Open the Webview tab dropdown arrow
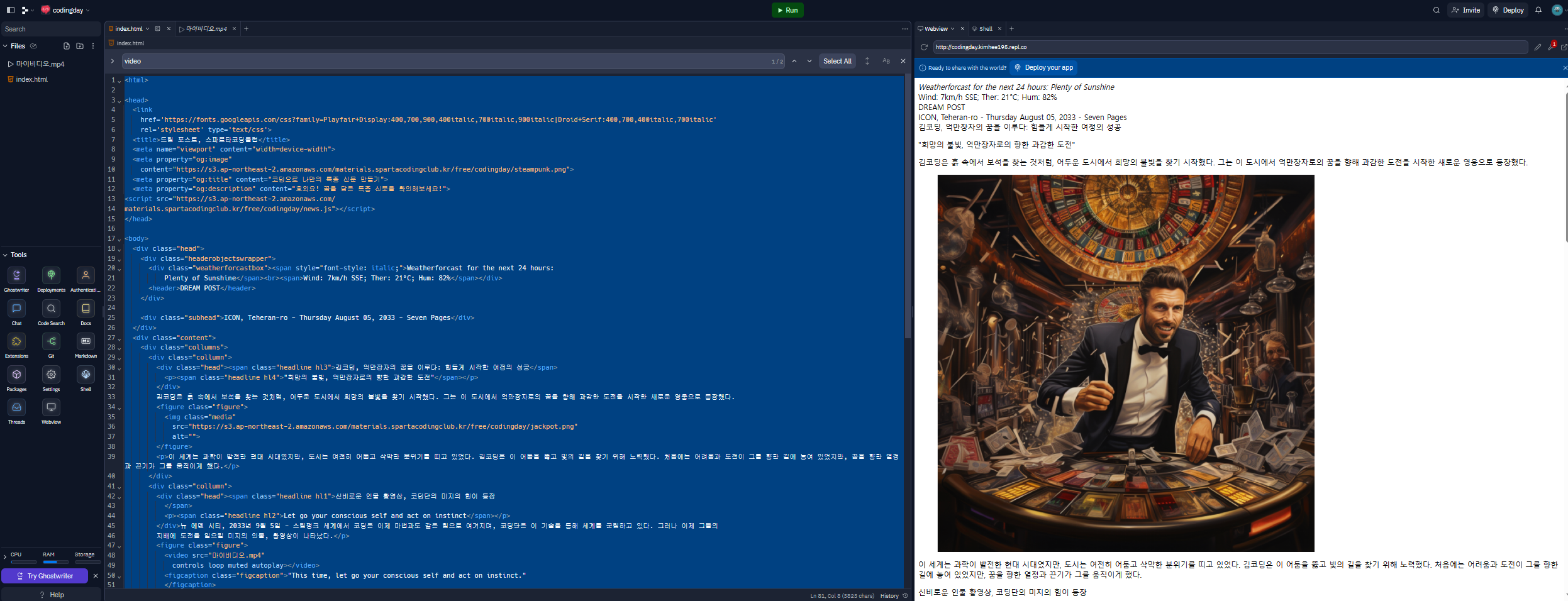 click(x=953, y=29)
